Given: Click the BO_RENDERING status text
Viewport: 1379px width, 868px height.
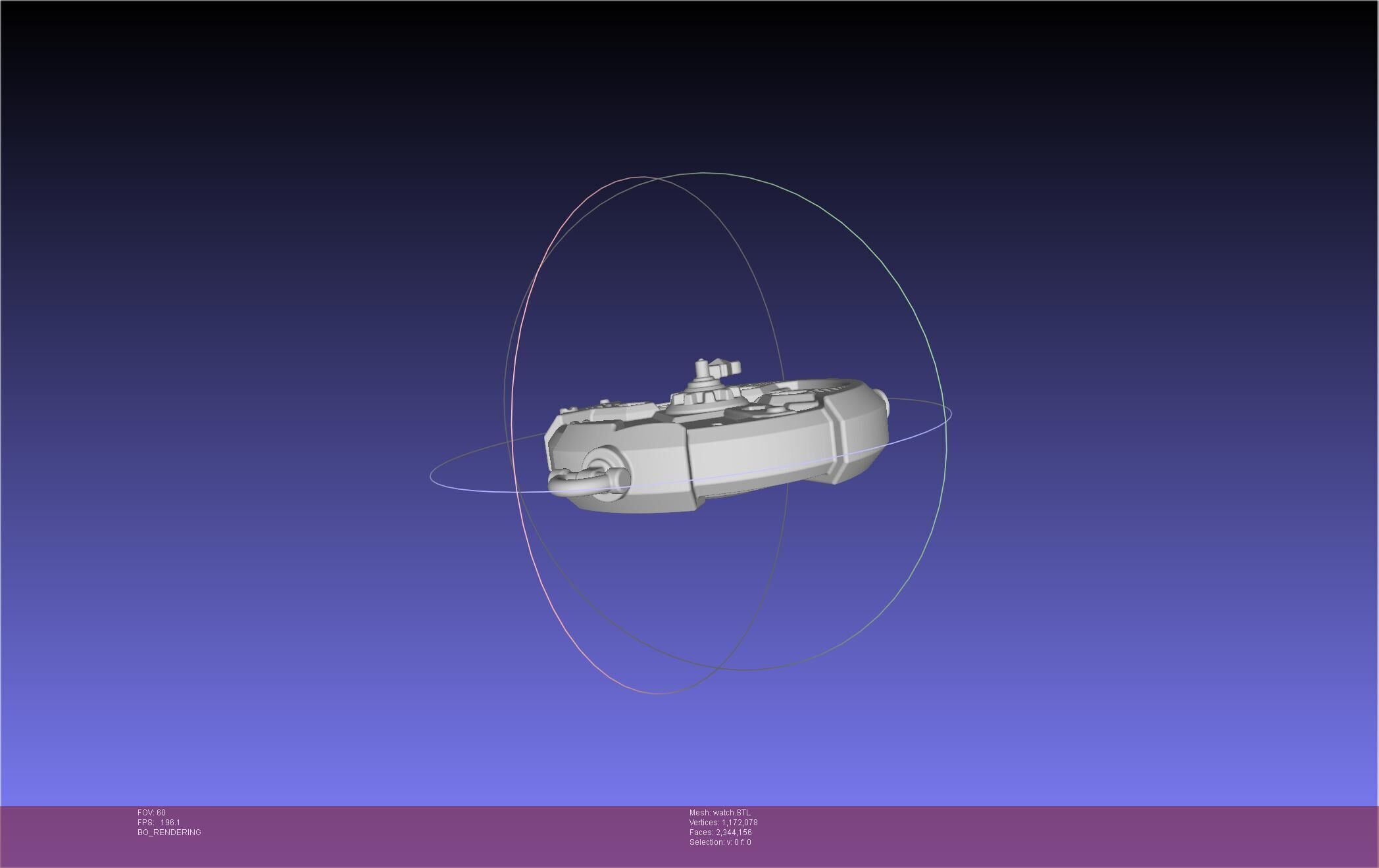Looking at the screenshot, I should coord(169,832).
